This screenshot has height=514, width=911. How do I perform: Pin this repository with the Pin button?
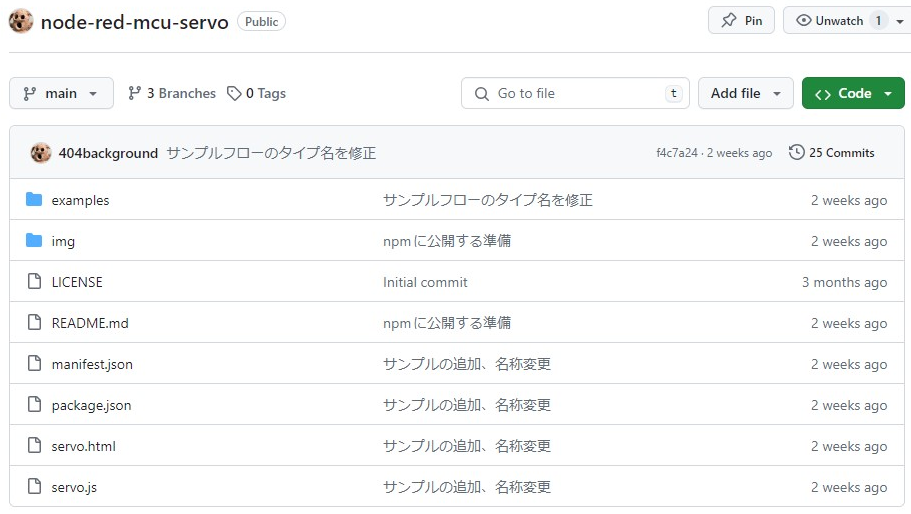click(x=741, y=20)
